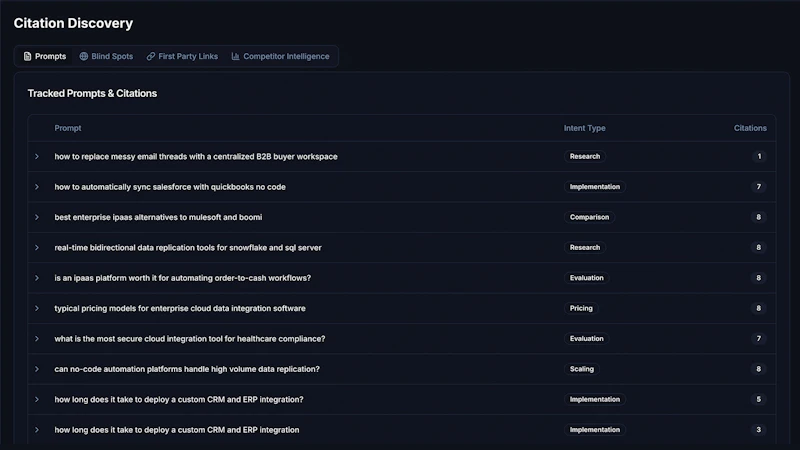
Task: Click citation count 3 badge
Action: tap(759, 430)
